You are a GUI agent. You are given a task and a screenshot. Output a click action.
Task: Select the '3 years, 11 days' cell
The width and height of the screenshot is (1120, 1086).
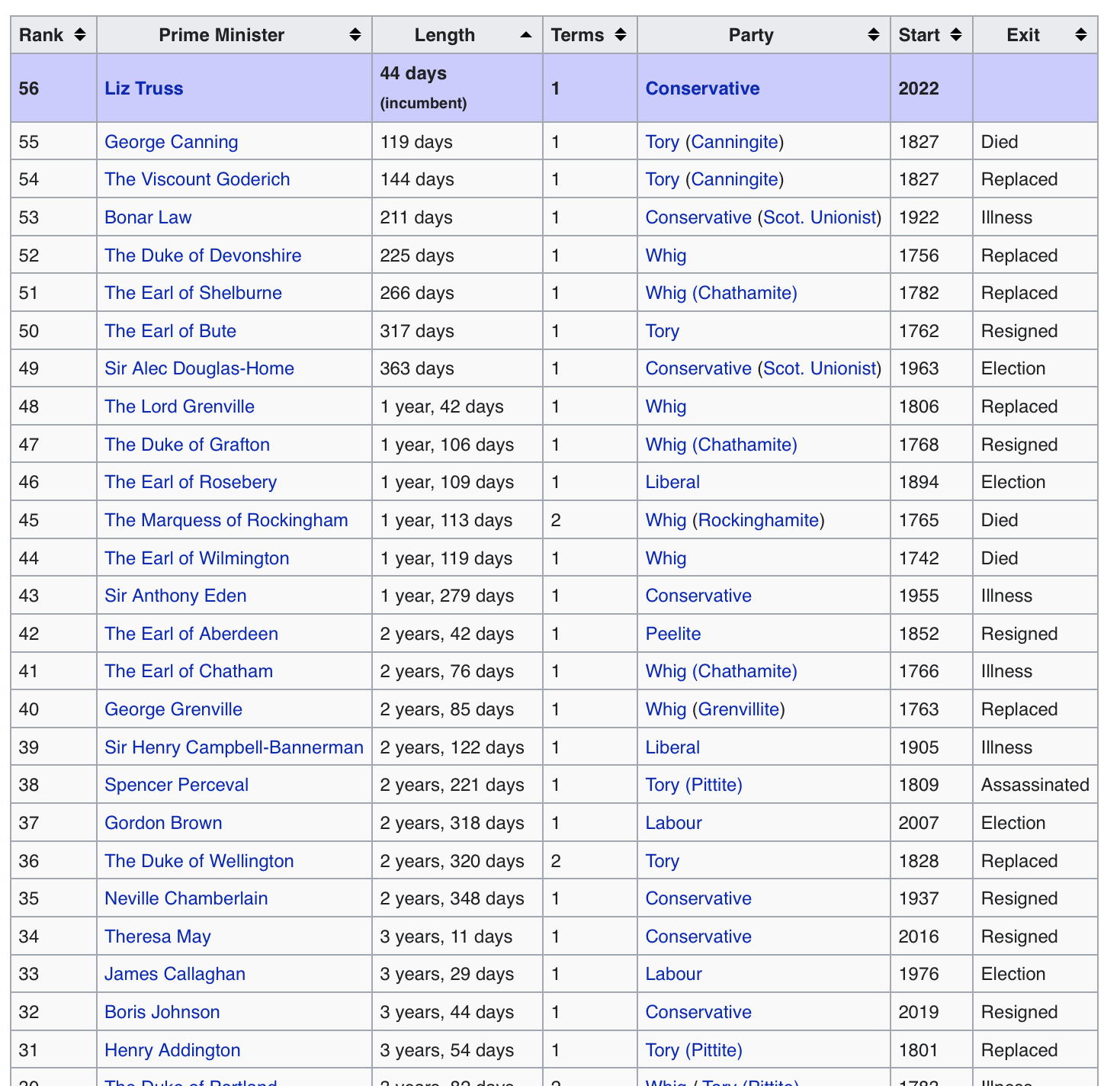click(x=457, y=937)
